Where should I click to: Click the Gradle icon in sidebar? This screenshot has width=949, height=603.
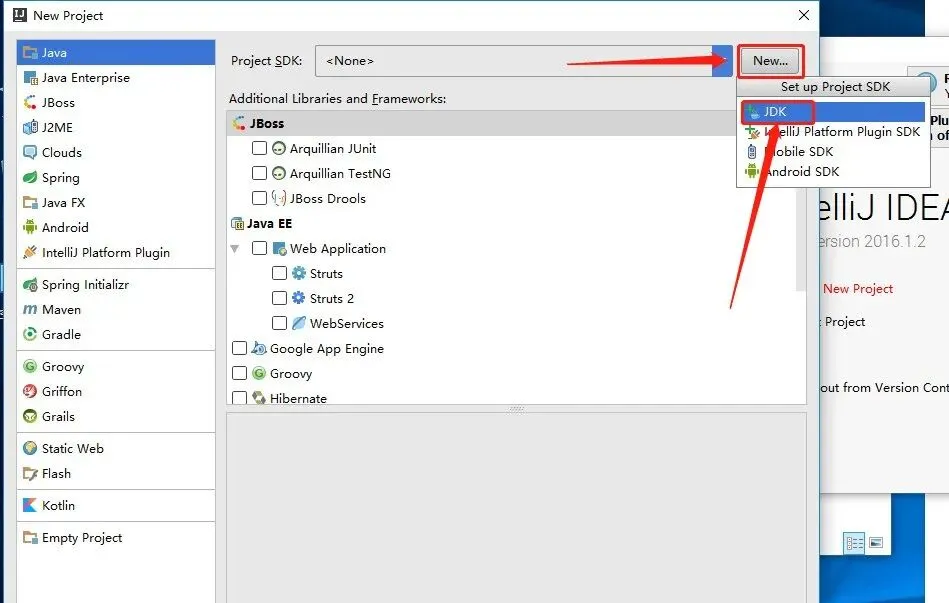30,334
